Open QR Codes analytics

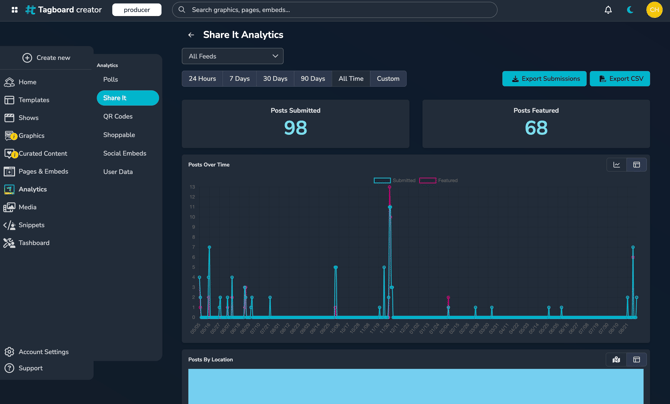point(118,117)
